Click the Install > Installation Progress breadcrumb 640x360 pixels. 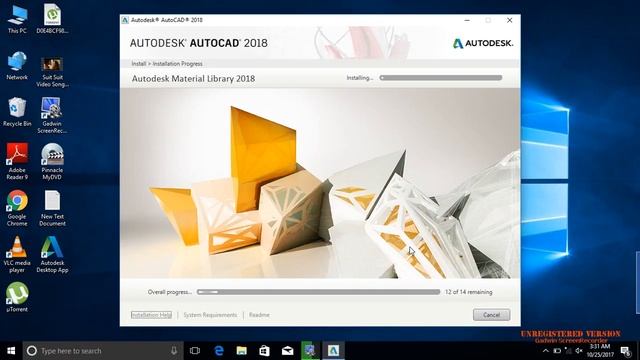[167, 64]
